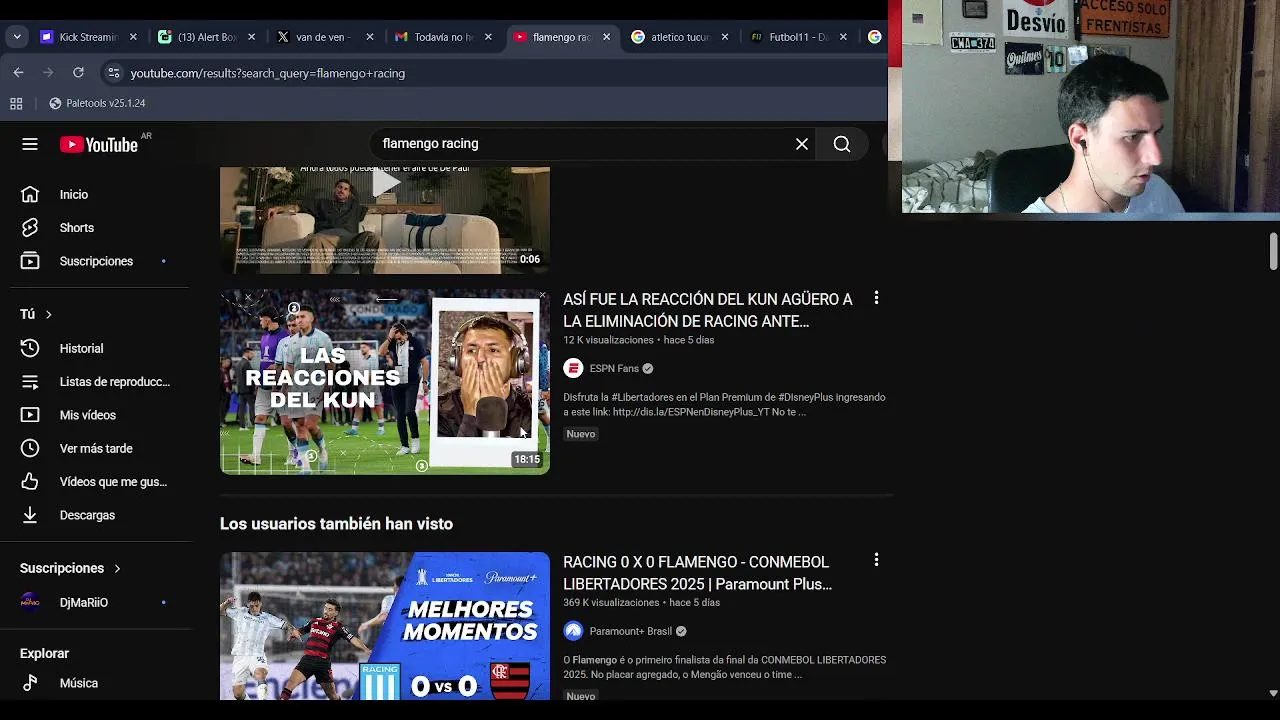
Task: Click the browser address bar URL
Action: (x=268, y=73)
